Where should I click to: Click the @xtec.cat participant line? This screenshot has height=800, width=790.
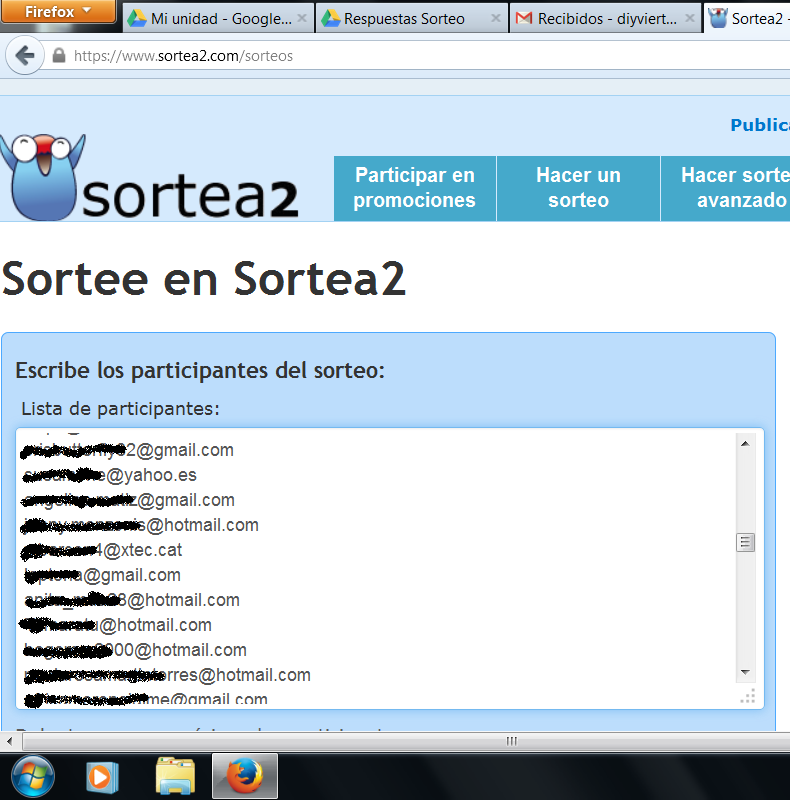click(x=102, y=550)
